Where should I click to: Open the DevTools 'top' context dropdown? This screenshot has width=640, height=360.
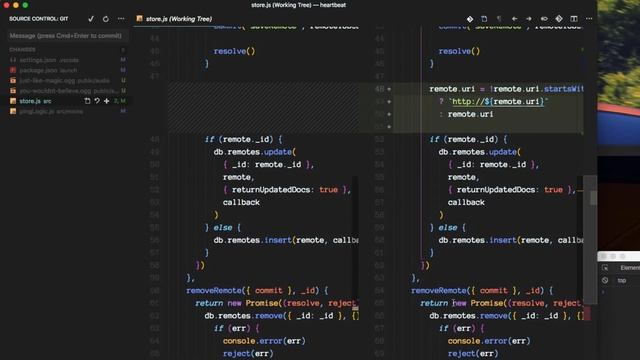point(622,280)
